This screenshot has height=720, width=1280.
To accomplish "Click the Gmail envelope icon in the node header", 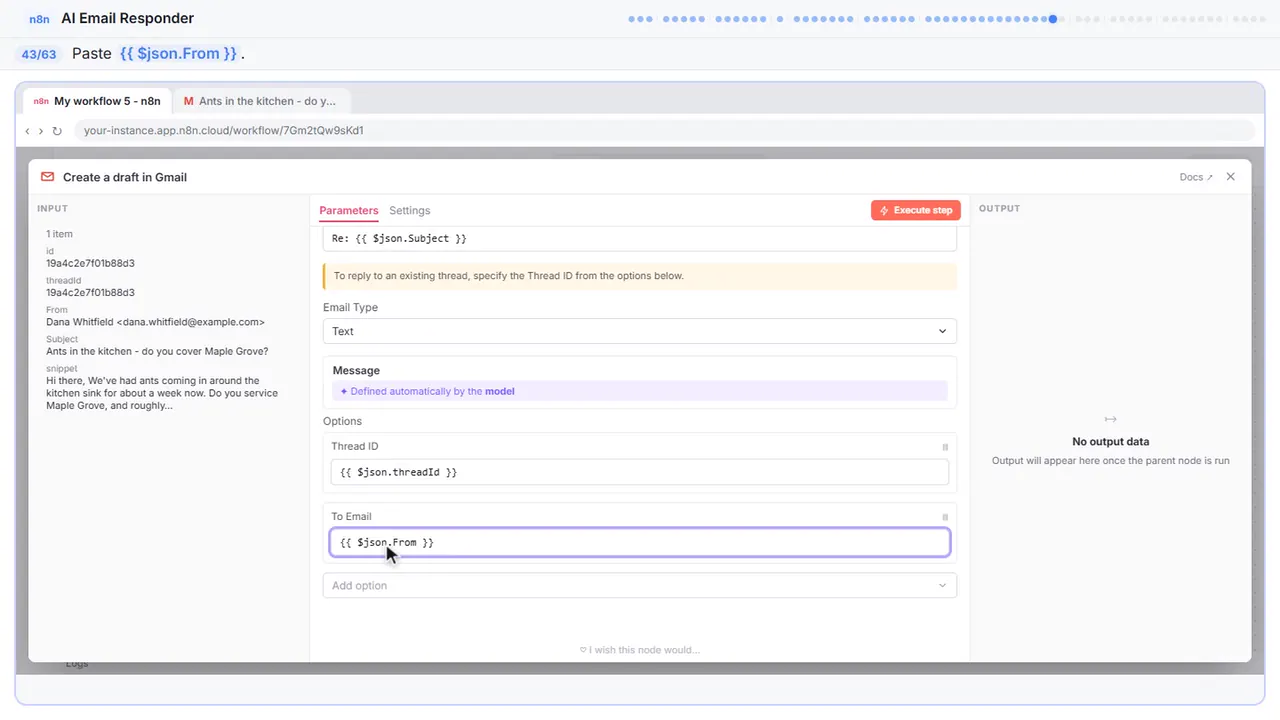I will pyautogui.click(x=47, y=177).
